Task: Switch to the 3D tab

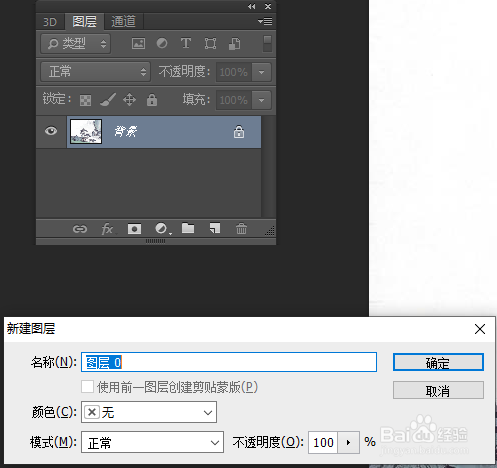Action: pos(50,22)
